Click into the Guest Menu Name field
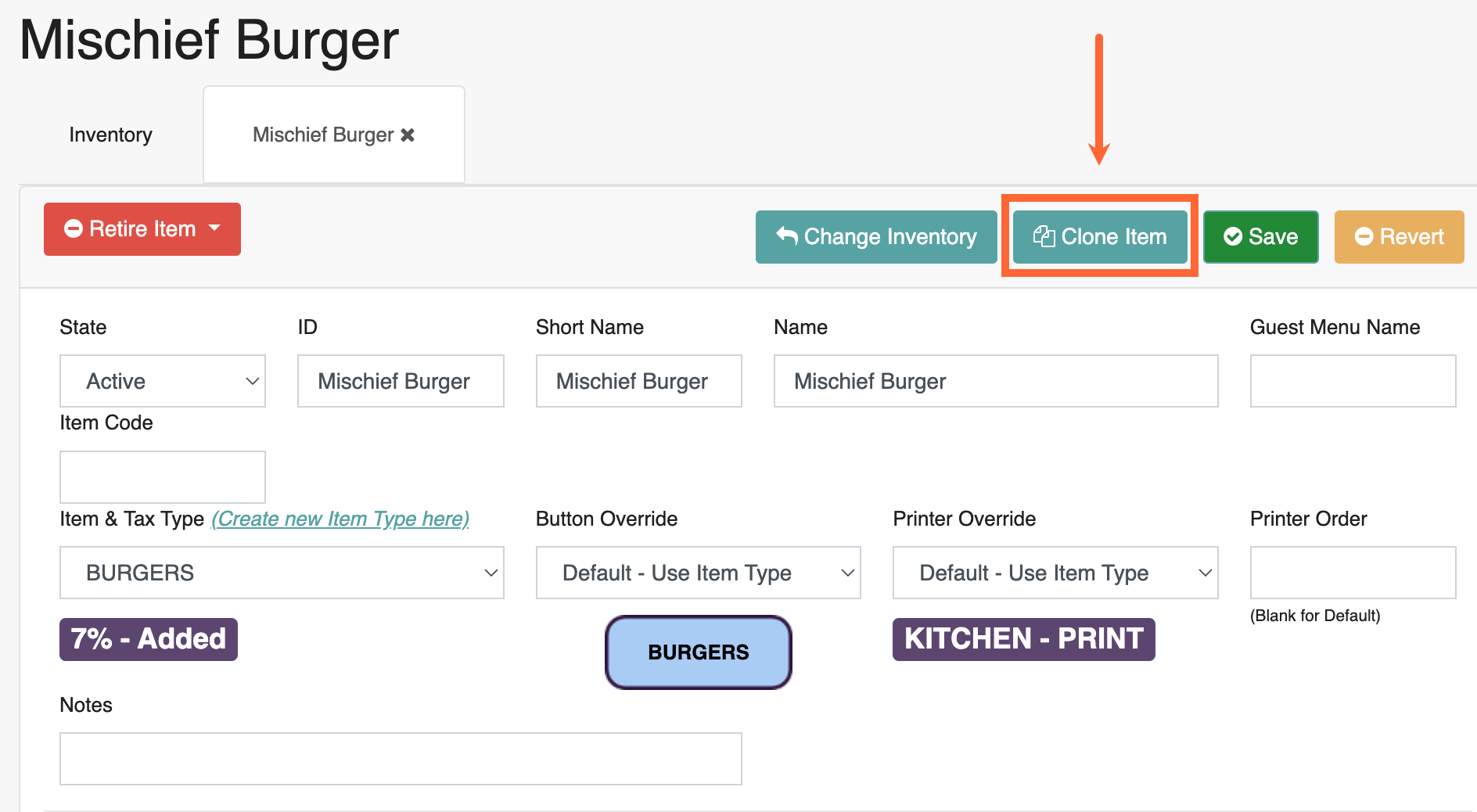 point(1353,381)
